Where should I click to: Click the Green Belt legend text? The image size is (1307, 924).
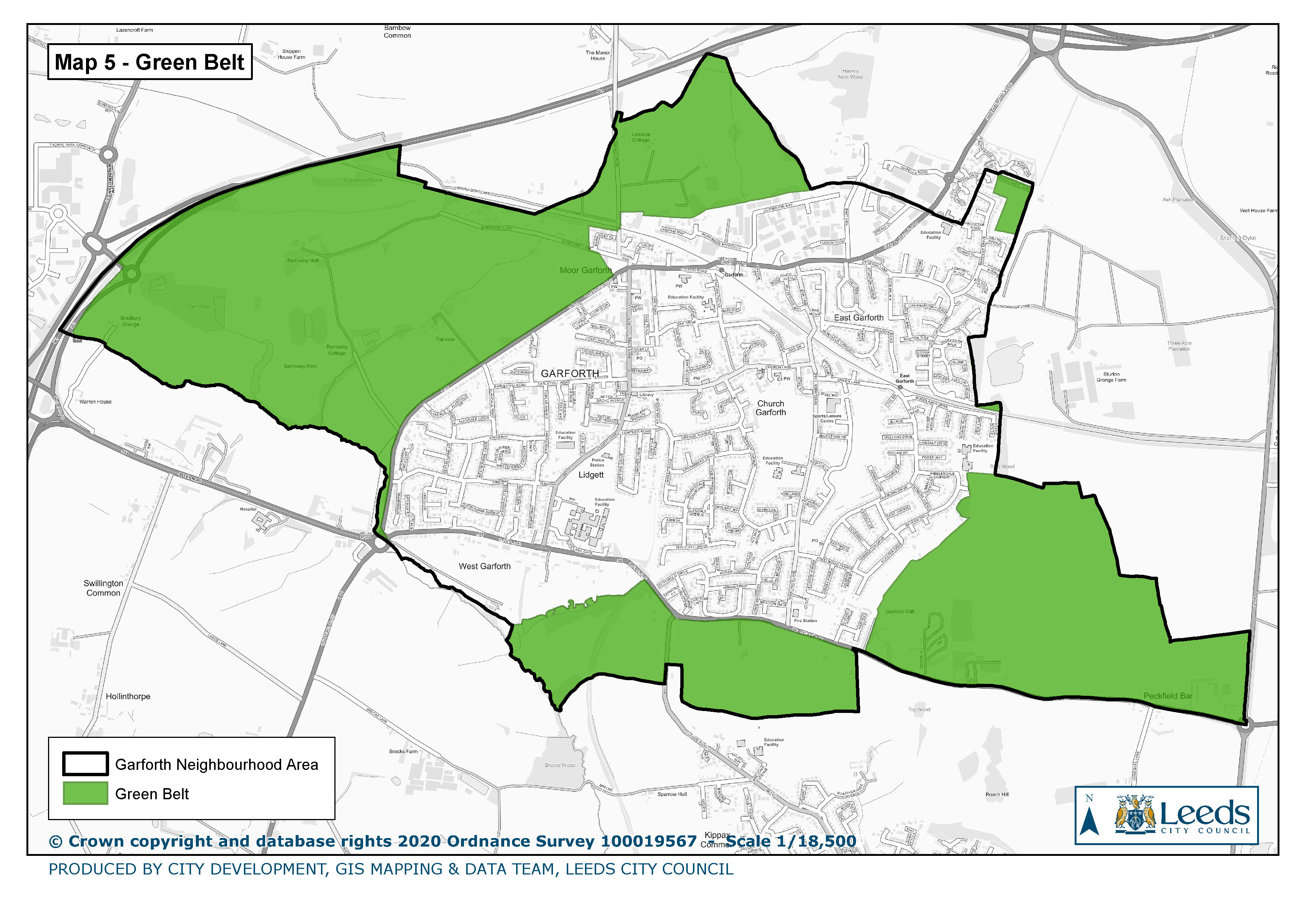tap(152, 794)
